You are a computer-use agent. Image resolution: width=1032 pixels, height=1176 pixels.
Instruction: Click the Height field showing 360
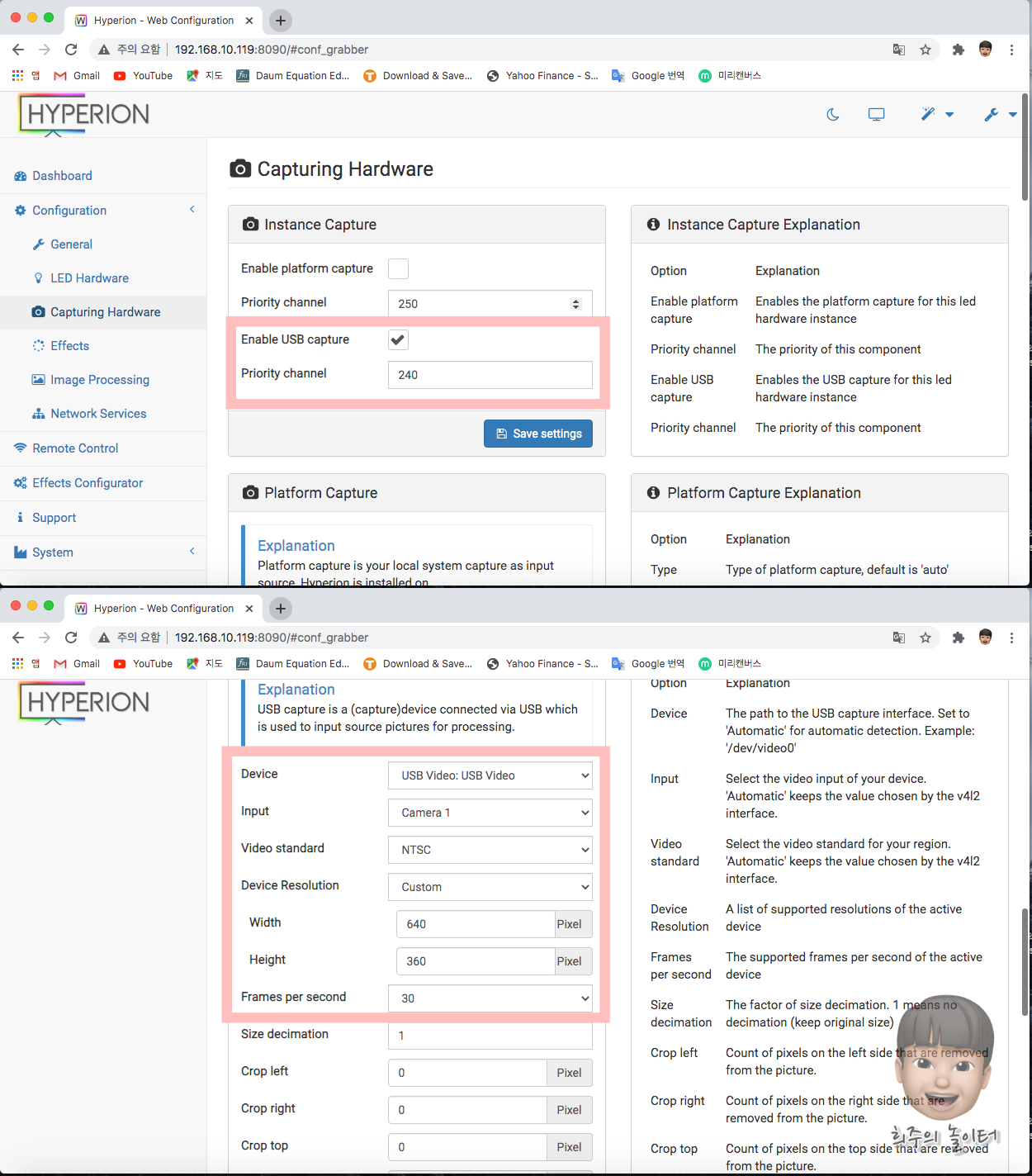pyautogui.click(x=476, y=961)
